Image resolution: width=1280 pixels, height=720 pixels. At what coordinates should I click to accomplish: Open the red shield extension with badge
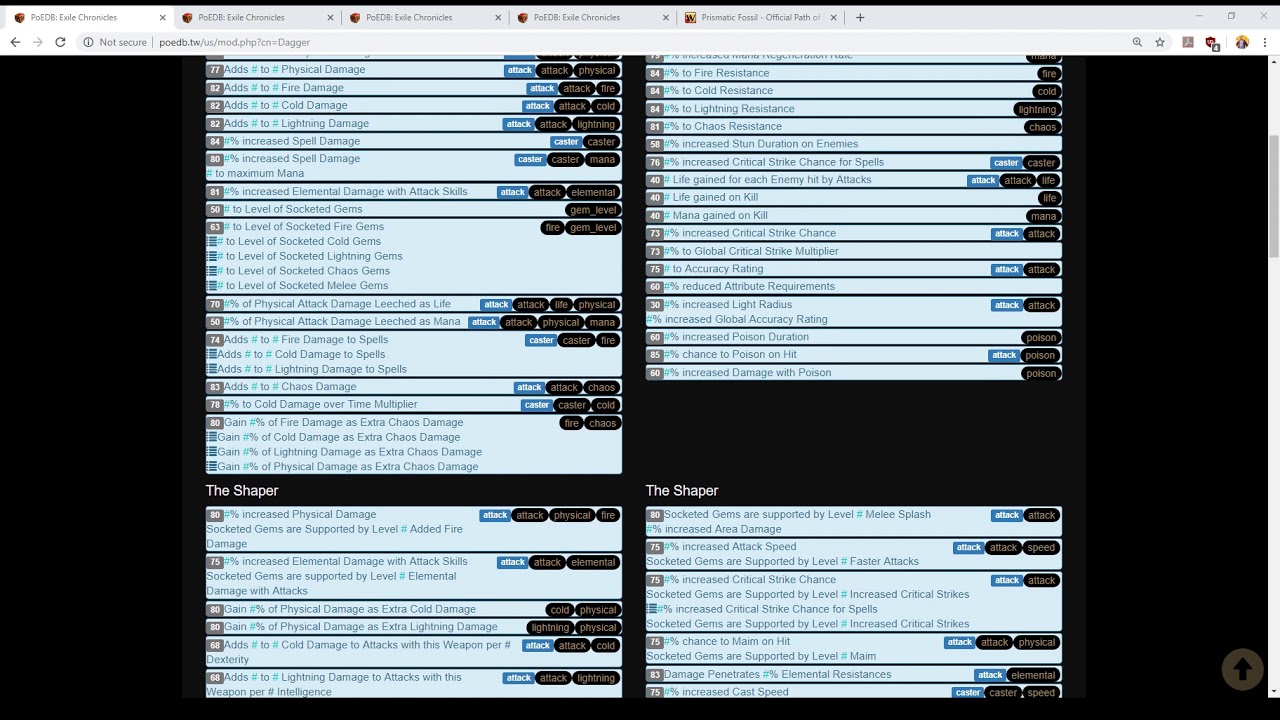1212,43
